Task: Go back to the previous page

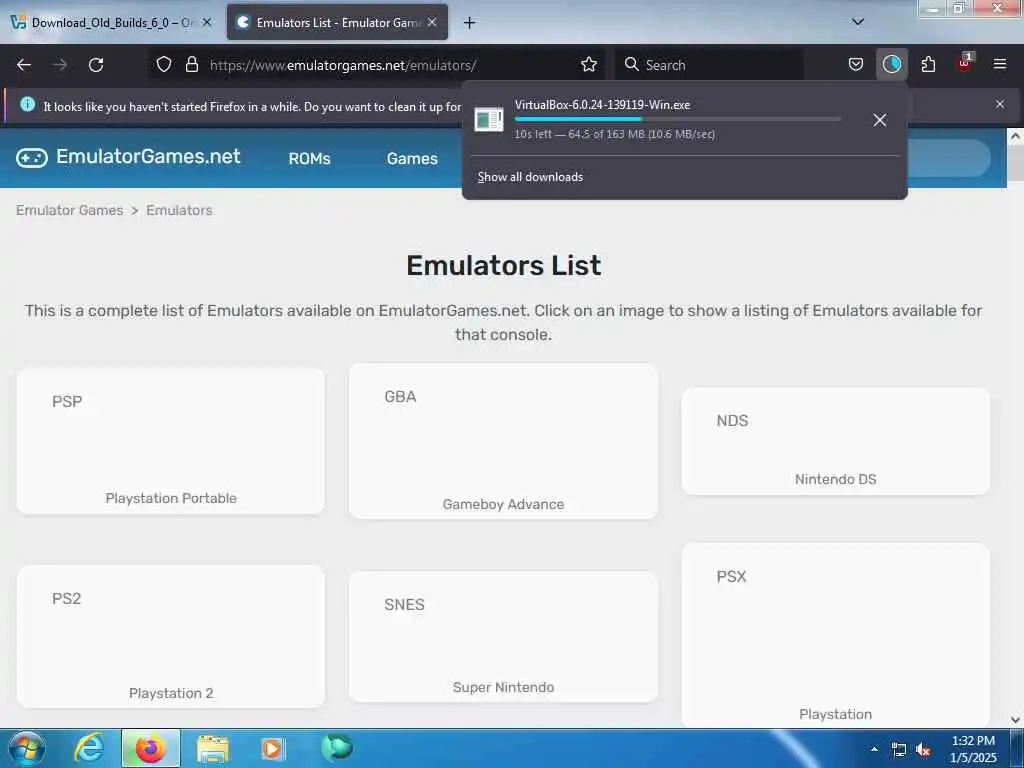Action: pyautogui.click(x=24, y=65)
